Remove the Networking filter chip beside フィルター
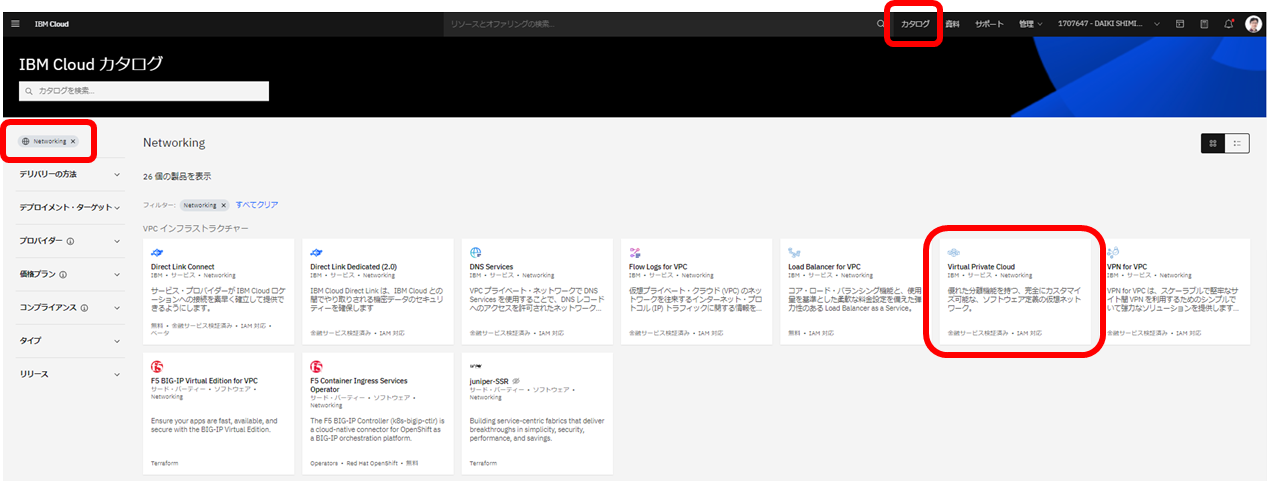 pyautogui.click(x=224, y=204)
